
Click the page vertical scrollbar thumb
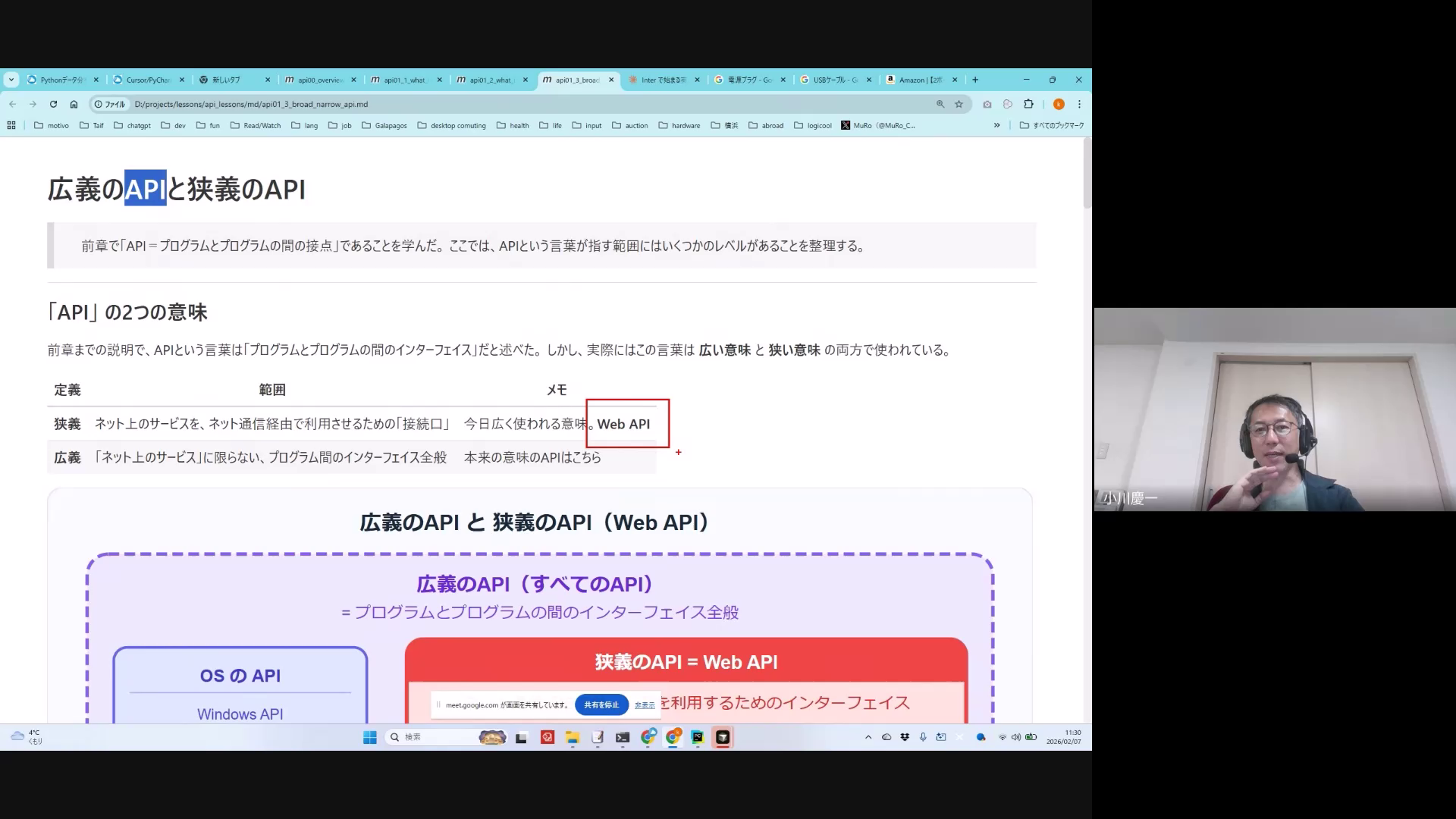coord(1087,173)
